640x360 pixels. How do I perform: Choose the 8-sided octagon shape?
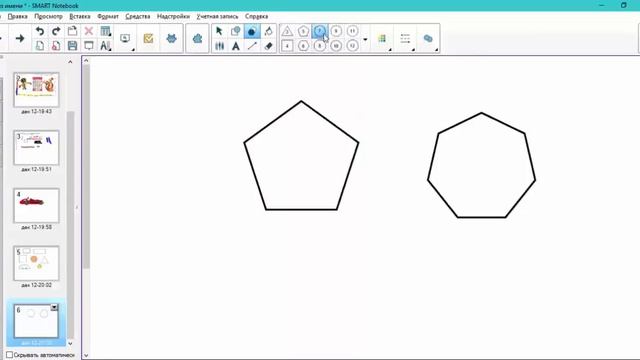[320, 46]
